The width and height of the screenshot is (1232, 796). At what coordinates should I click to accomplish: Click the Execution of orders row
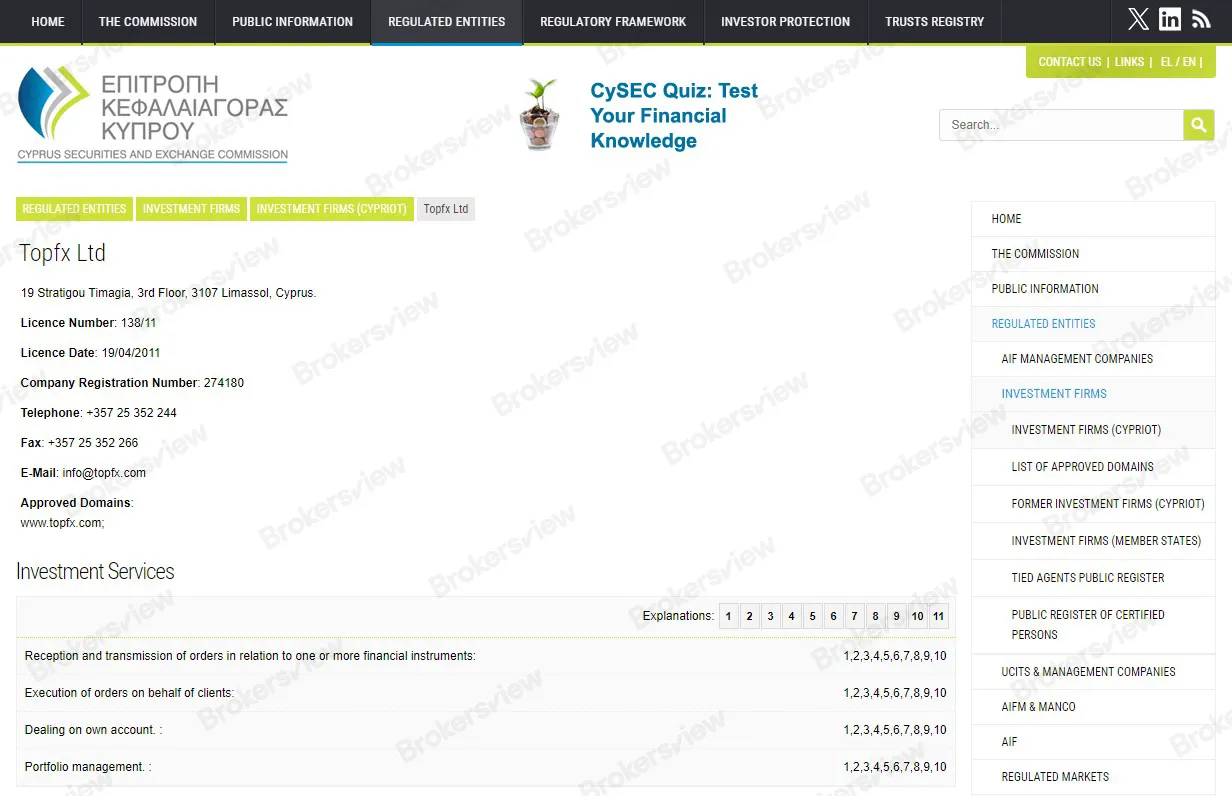click(485, 693)
